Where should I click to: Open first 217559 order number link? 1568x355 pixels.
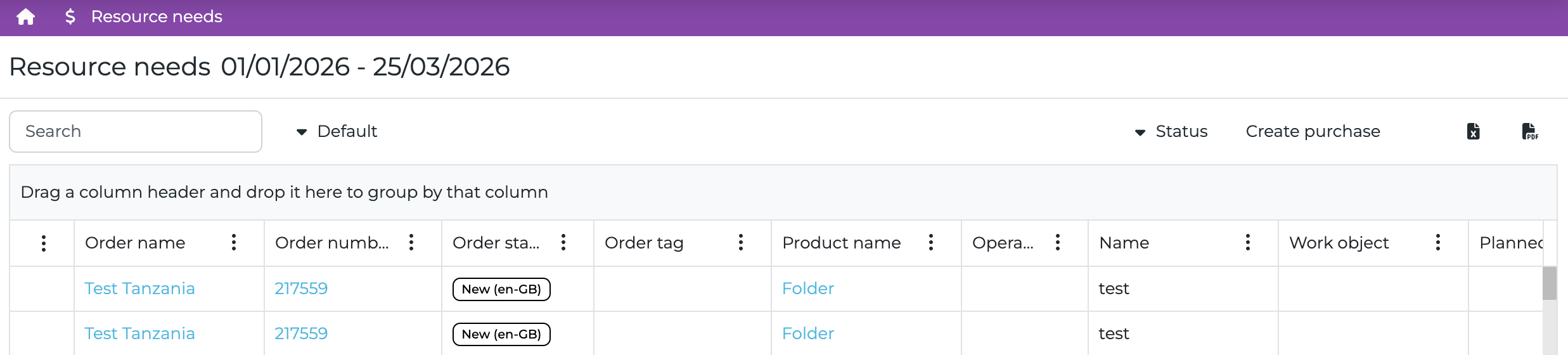[x=301, y=288]
